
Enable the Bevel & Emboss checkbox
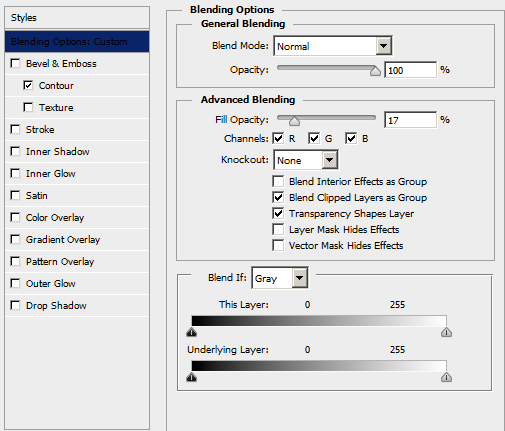point(15,63)
